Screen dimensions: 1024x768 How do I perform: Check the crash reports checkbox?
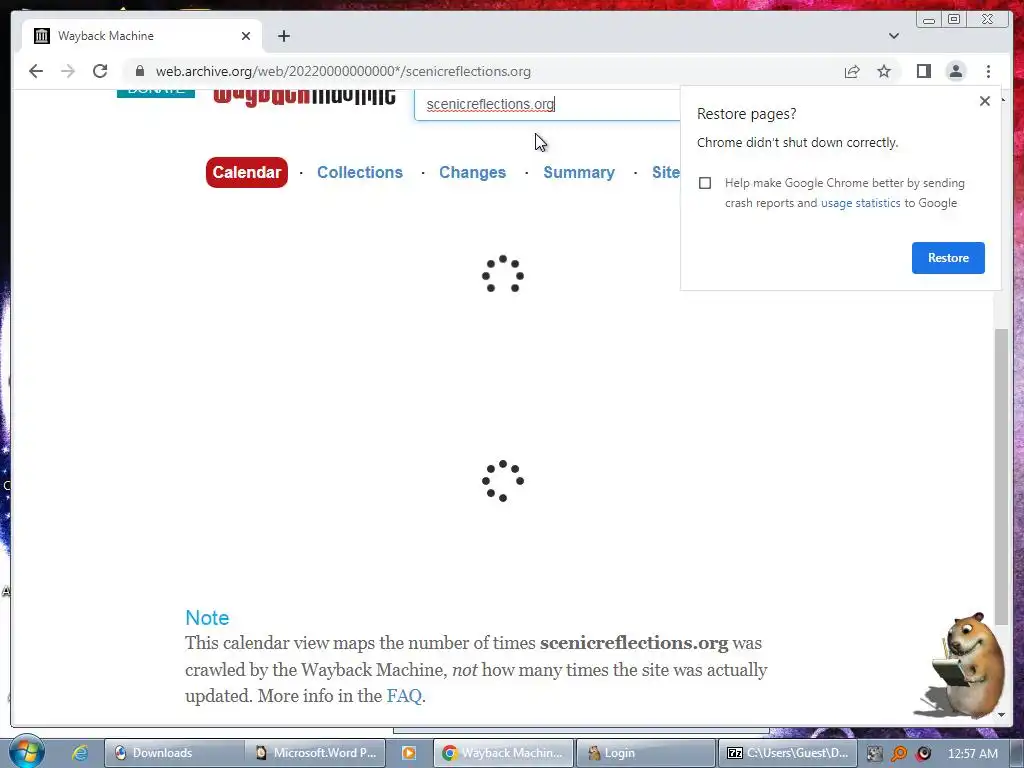tap(705, 183)
